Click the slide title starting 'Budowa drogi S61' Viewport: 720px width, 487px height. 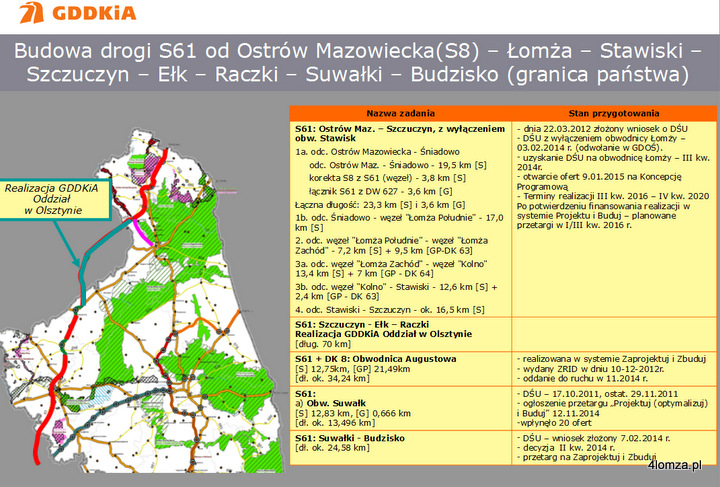pyautogui.click(x=358, y=62)
